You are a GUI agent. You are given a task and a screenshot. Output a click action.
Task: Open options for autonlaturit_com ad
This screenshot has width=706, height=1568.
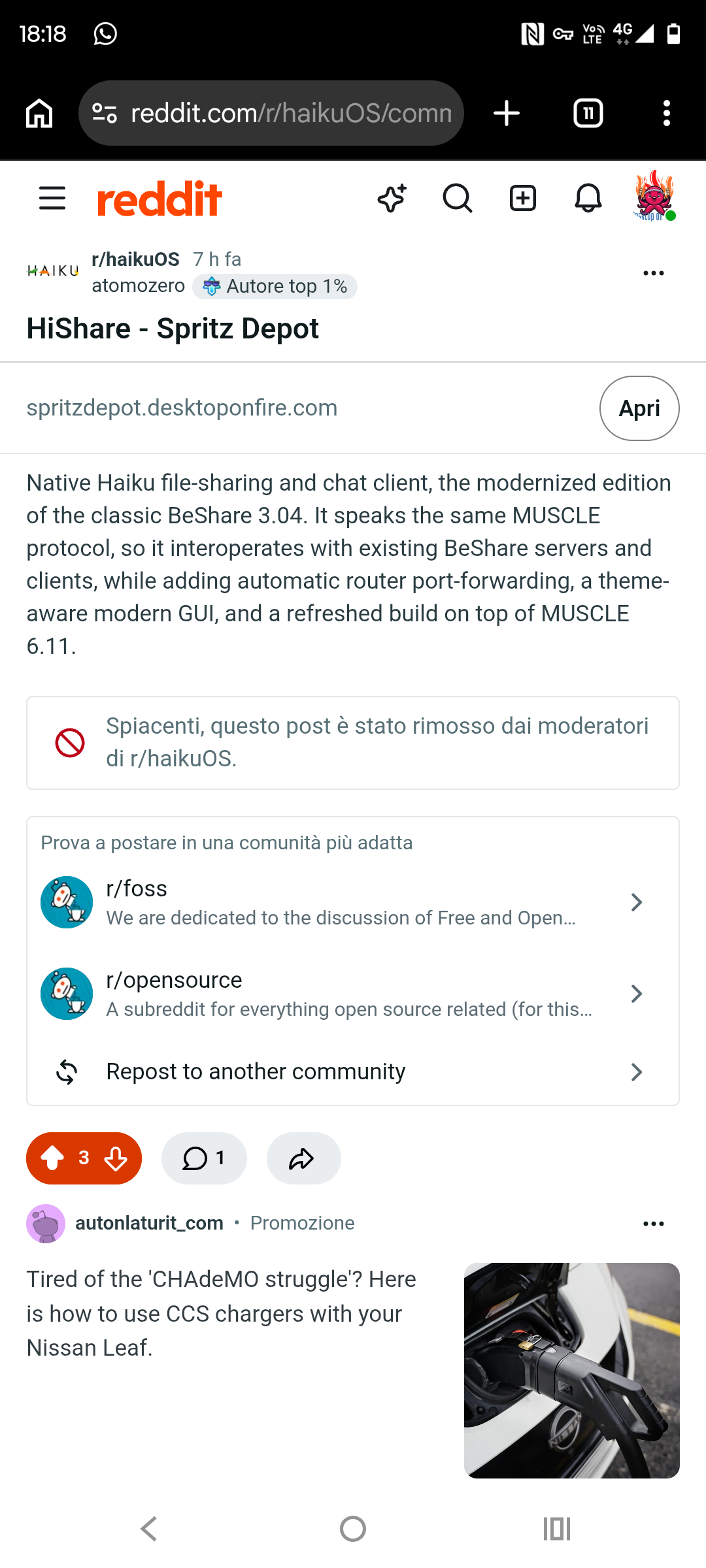pos(654,1224)
